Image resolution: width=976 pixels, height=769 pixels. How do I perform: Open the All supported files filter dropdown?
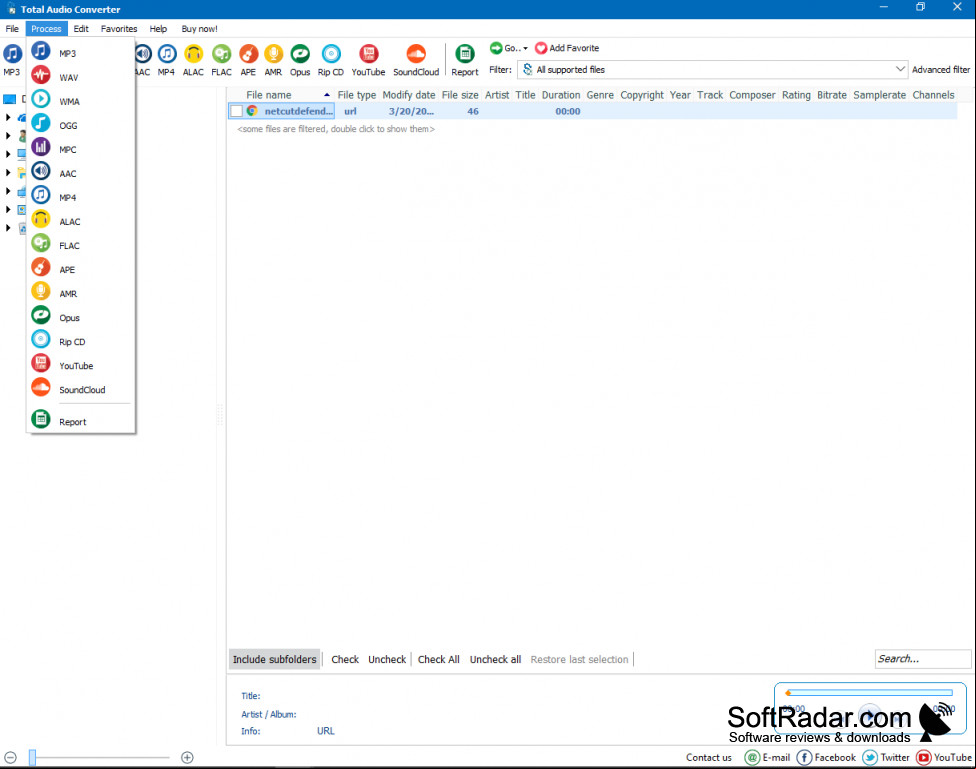pyautogui.click(x=712, y=70)
